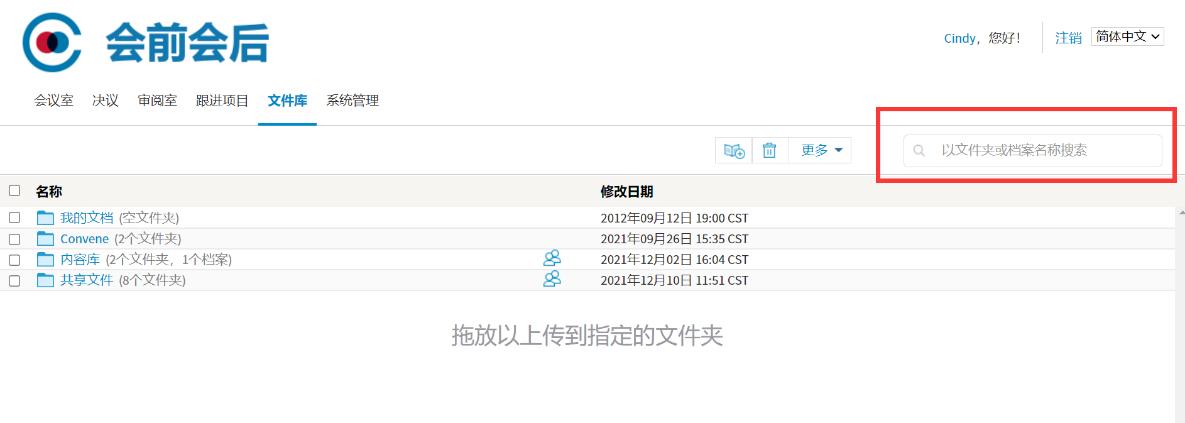Click the (2个文件夹，1个档案) label text
The width and height of the screenshot is (1185, 423).
(168, 259)
